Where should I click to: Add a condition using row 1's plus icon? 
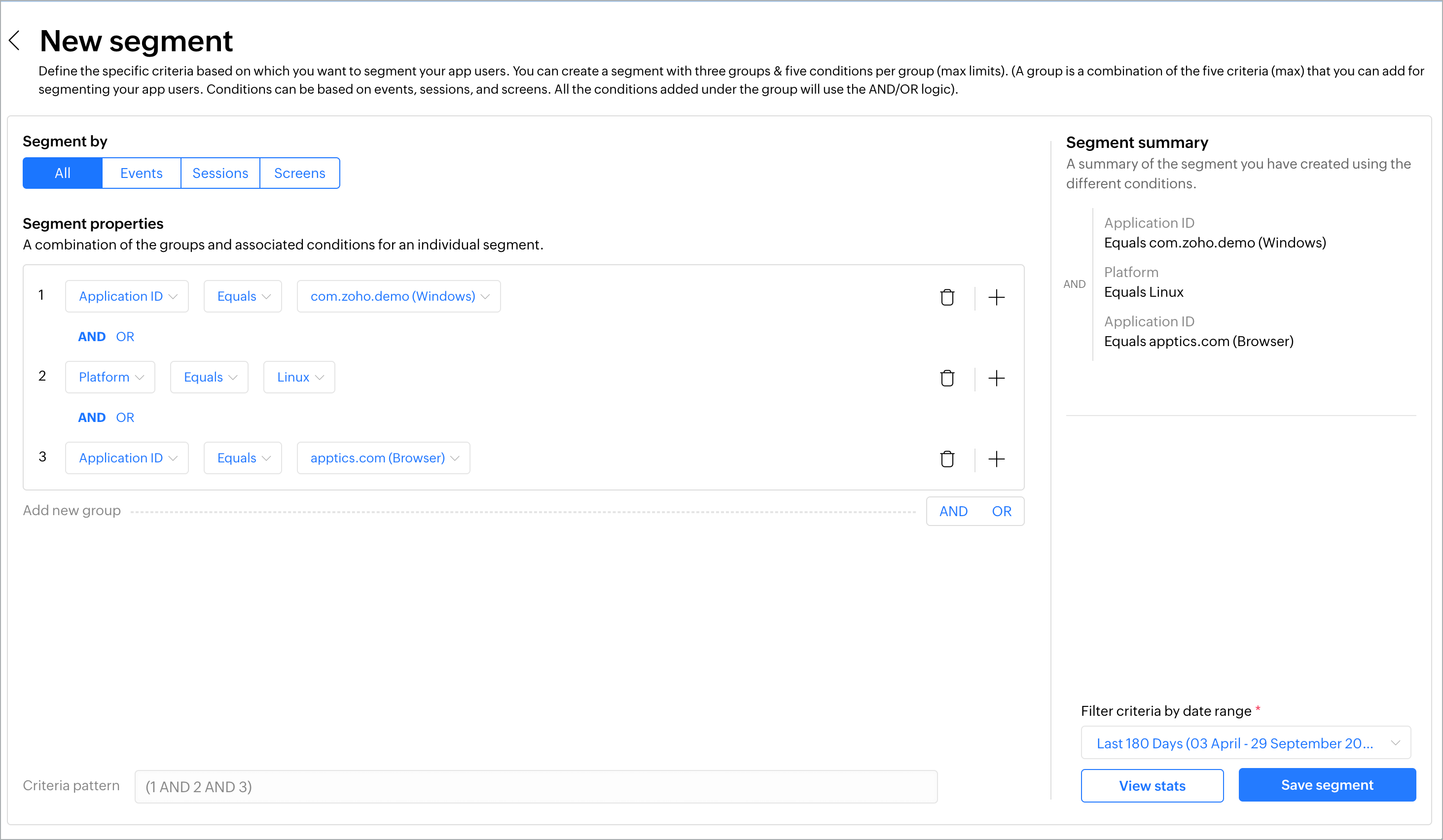pyautogui.click(x=996, y=297)
